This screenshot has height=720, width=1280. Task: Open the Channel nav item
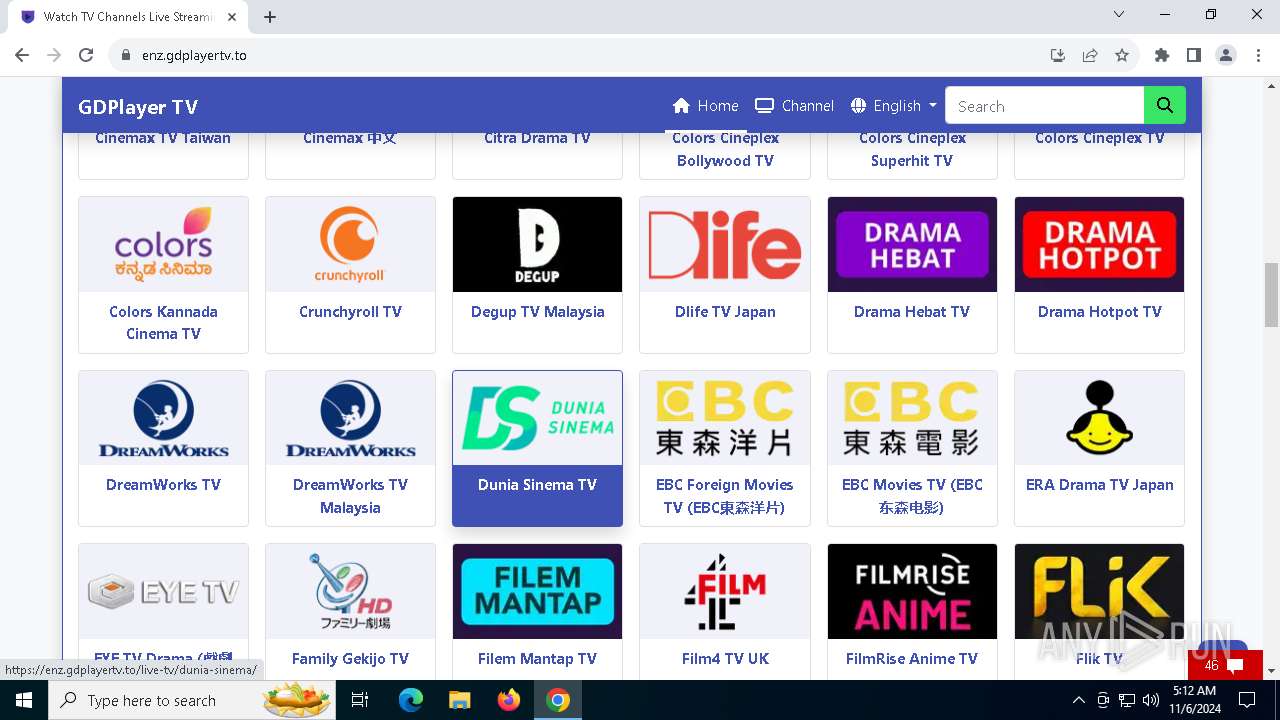point(794,106)
